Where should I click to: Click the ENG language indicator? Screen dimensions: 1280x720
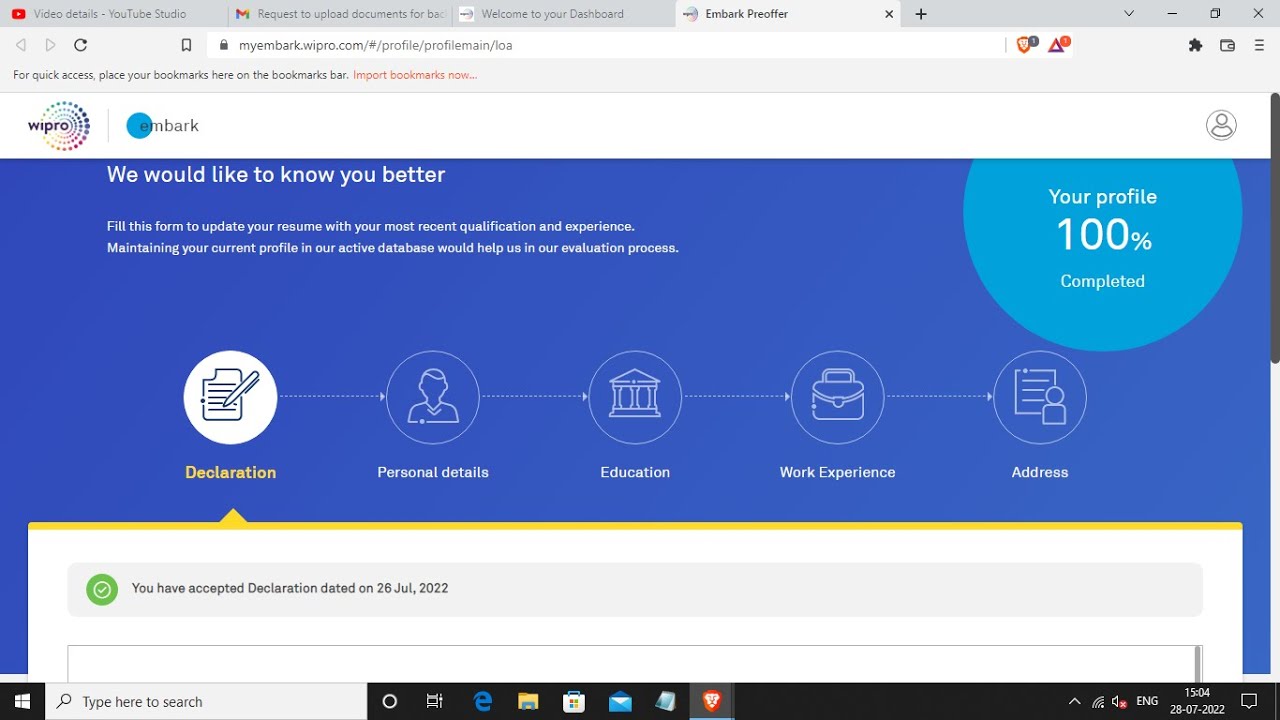point(1147,702)
